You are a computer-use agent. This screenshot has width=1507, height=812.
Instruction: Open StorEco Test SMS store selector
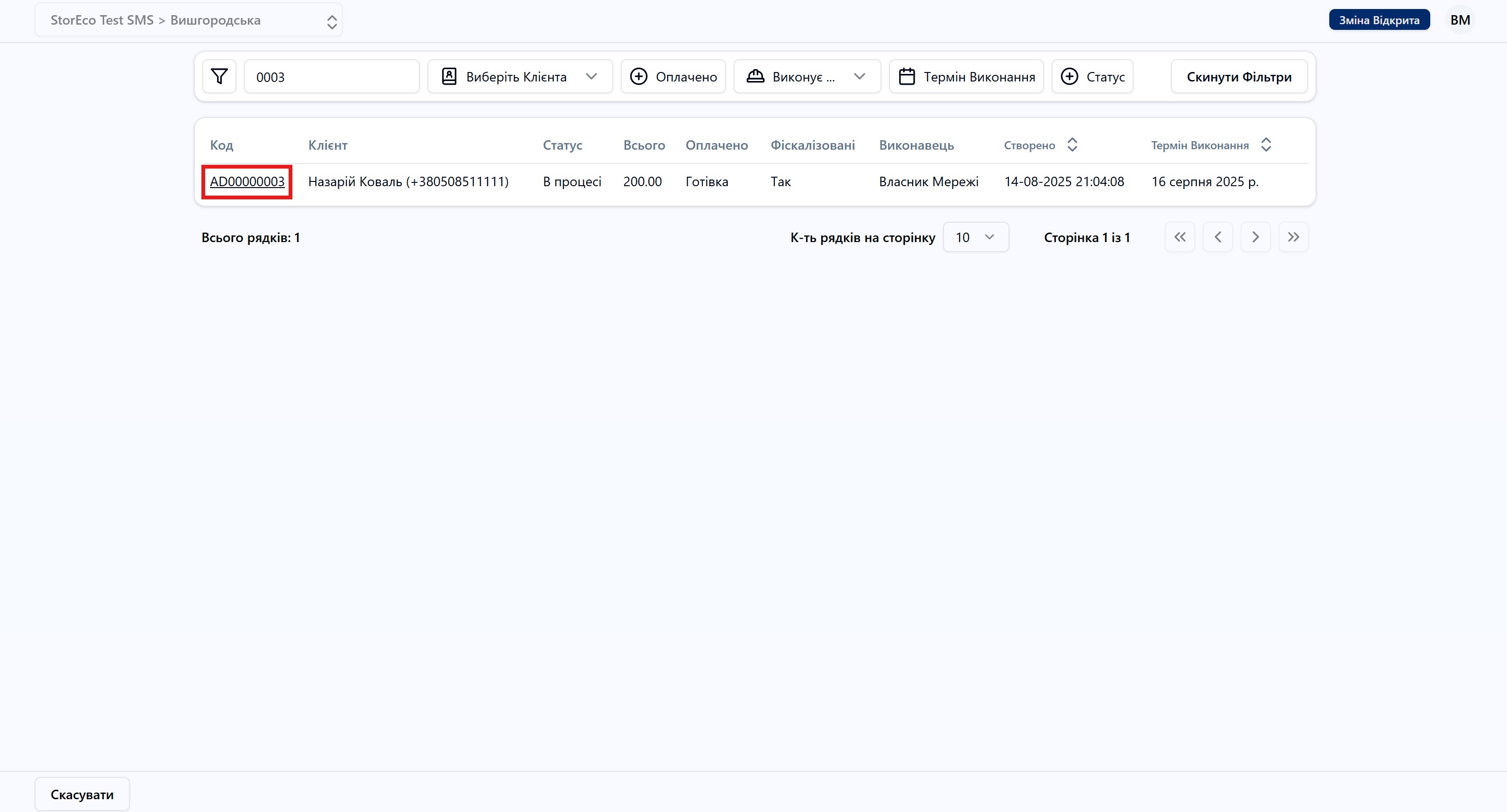189,20
